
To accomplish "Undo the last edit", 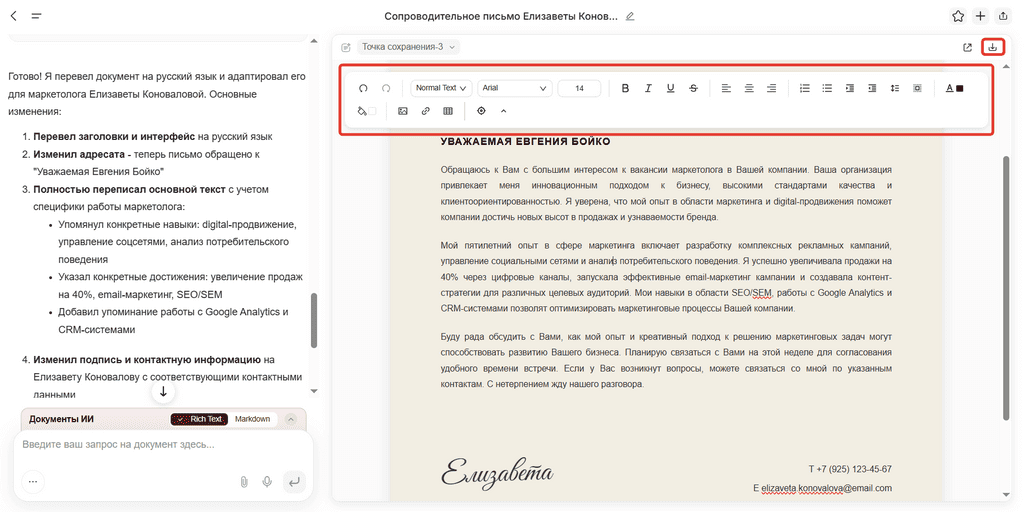I will (x=363, y=88).
